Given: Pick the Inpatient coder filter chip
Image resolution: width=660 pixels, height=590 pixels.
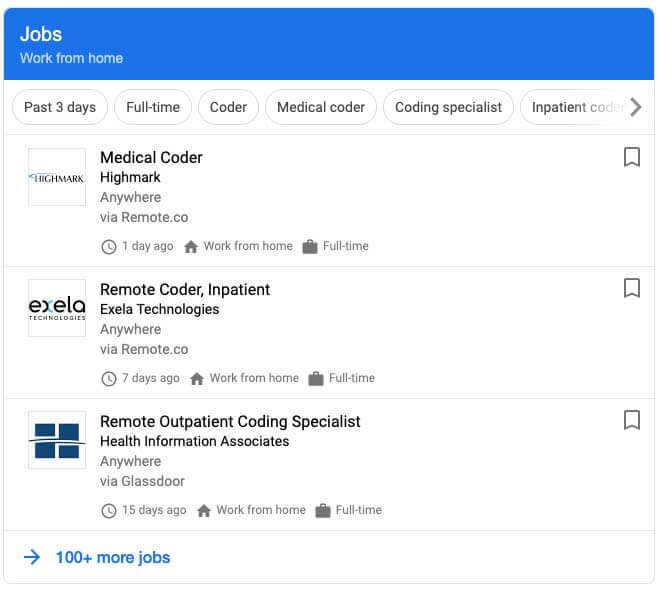Looking at the screenshot, I should 575,107.
